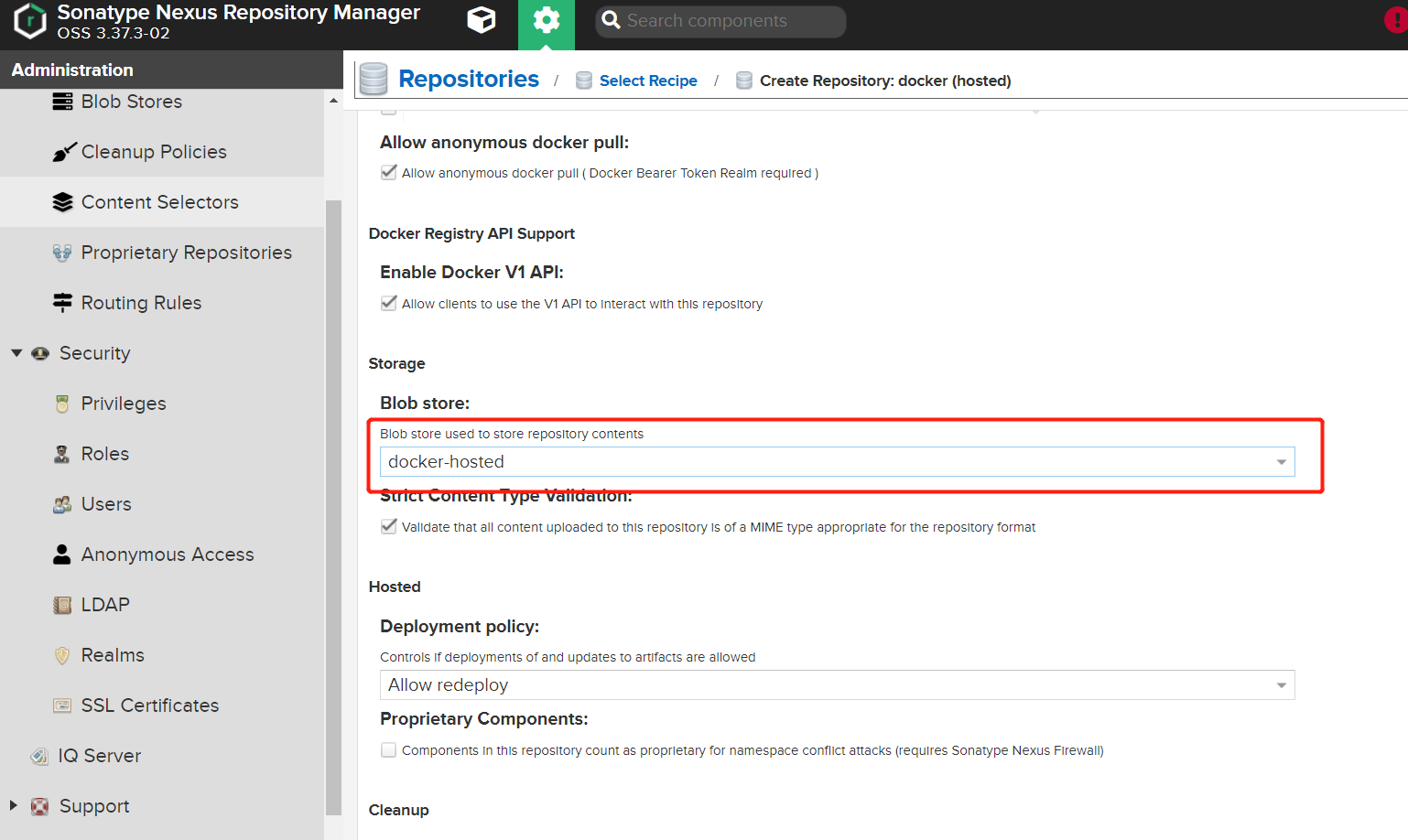Image resolution: width=1408 pixels, height=840 pixels.
Task: Click the Realms shield icon
Action: pos(62,655)
